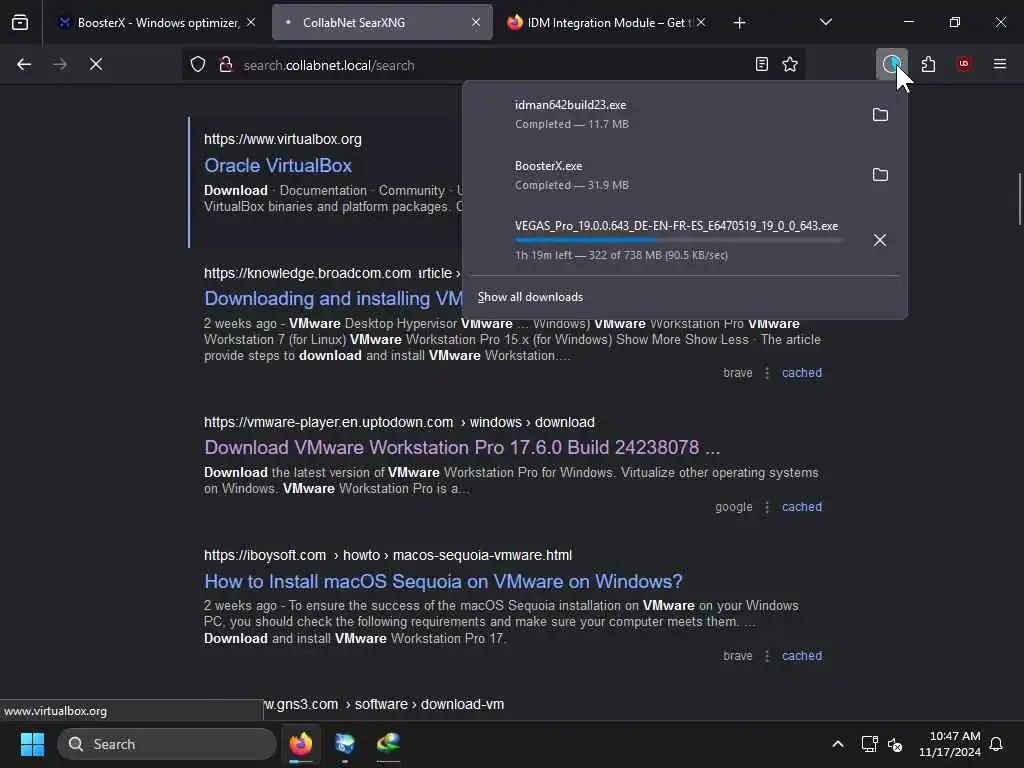The height and width of the screenshot is (768, 1024).
Task: Open options menu beside google result
Action: [767, 507]
